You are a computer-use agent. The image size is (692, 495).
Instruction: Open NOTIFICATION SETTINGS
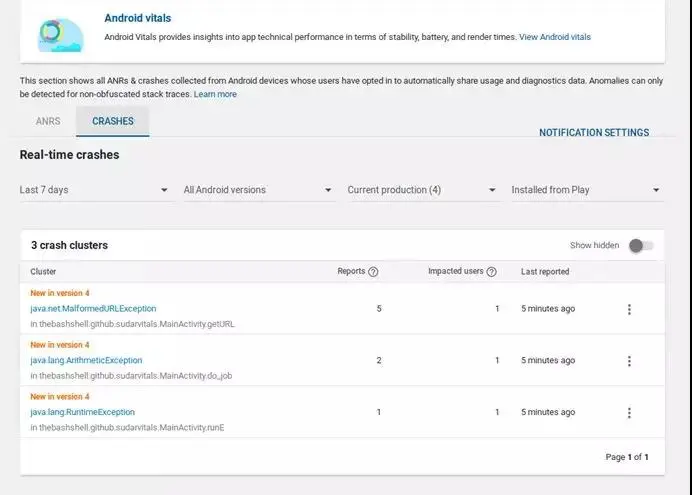pyautogui.click(x=594, y=133)
